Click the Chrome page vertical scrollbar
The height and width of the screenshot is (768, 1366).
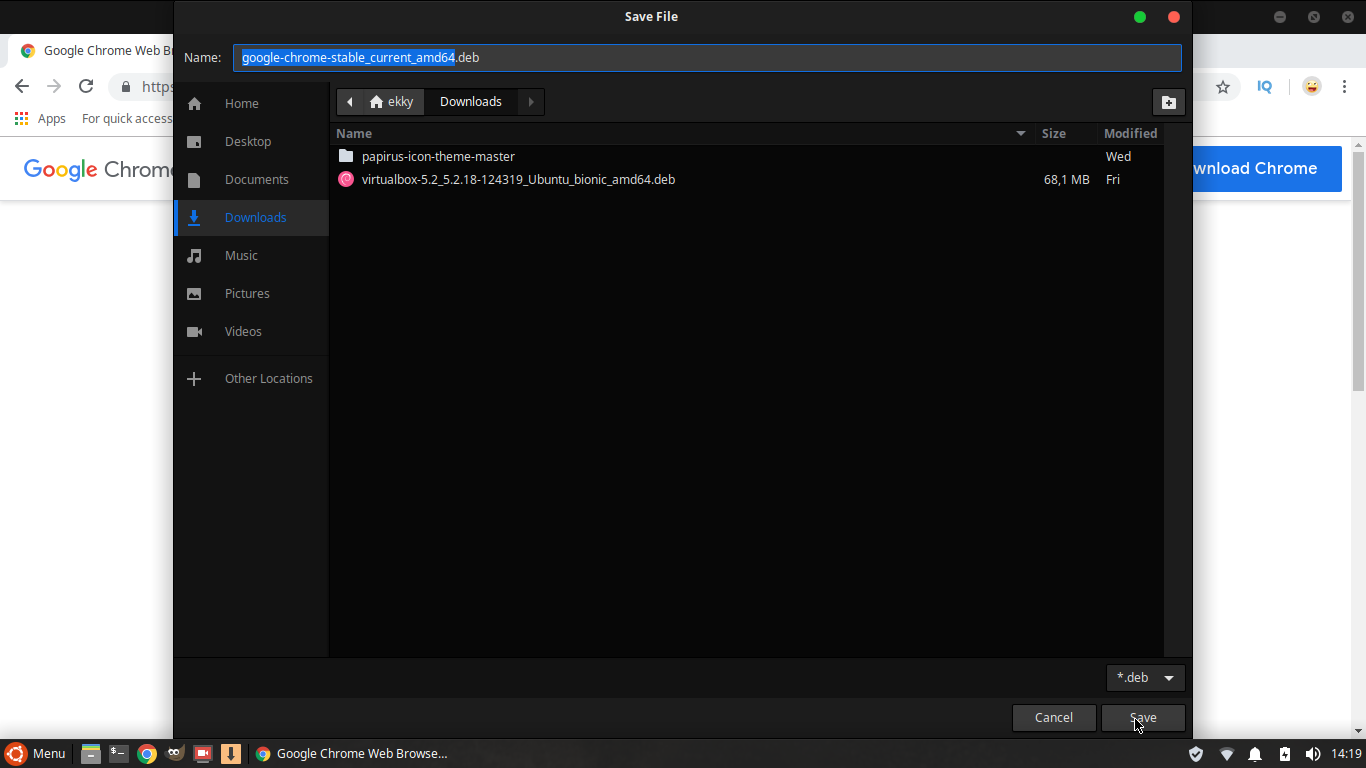point(1358,270)
